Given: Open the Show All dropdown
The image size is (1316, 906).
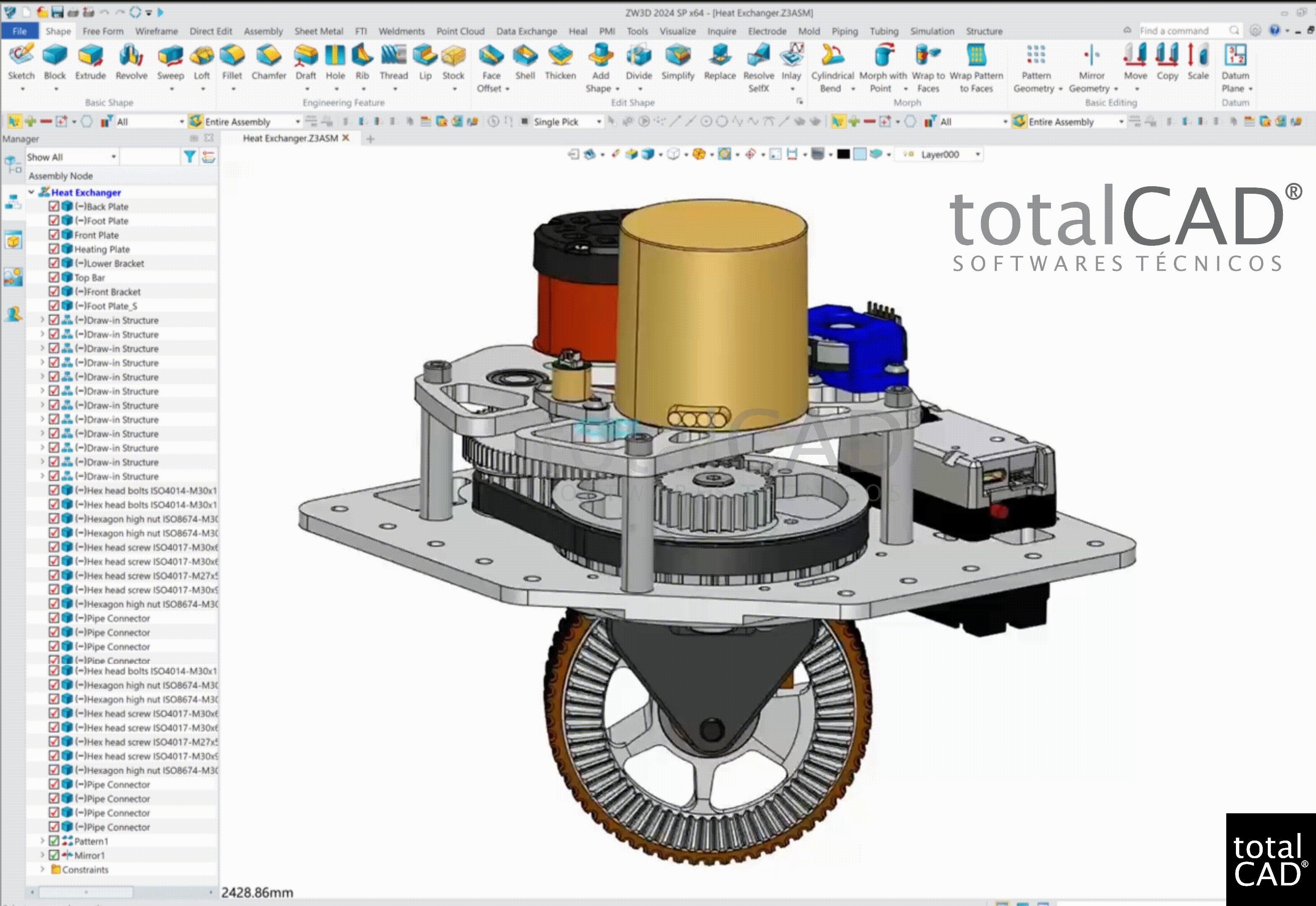Looking at the screenshot, I should coord(114,157).
